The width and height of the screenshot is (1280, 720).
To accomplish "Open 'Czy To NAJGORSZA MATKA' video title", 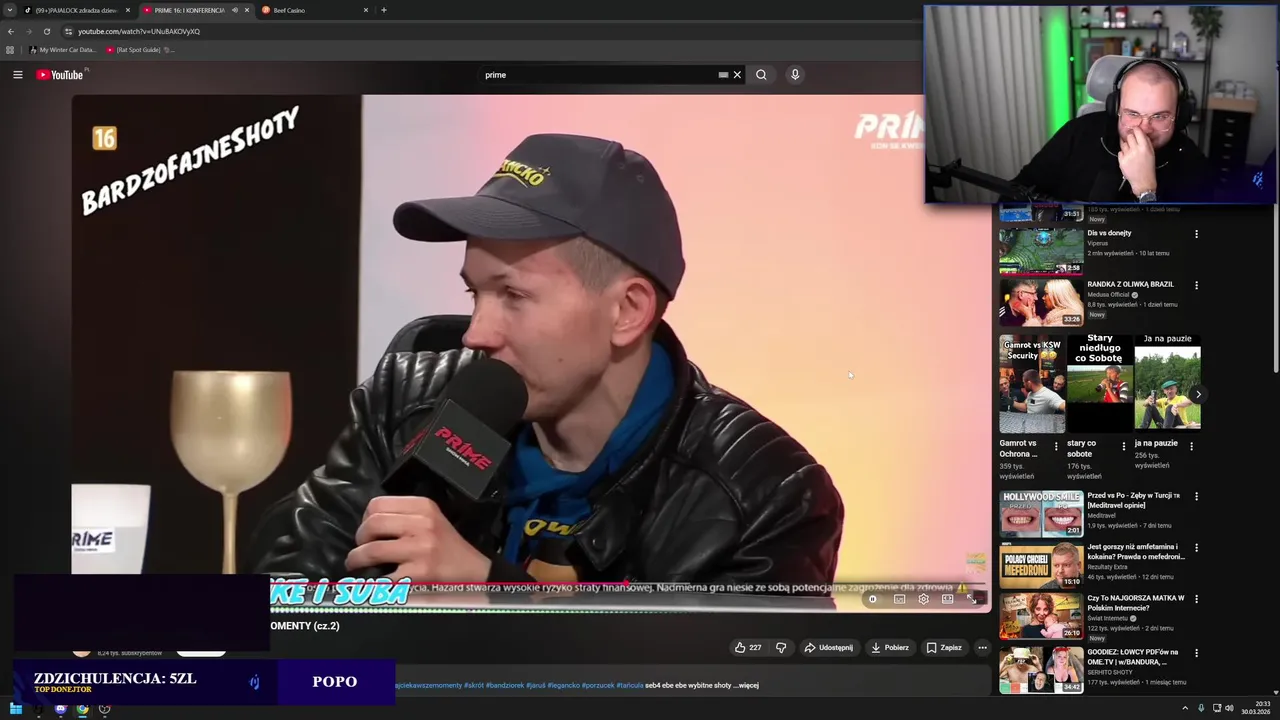I will (x=1136, y=603).
